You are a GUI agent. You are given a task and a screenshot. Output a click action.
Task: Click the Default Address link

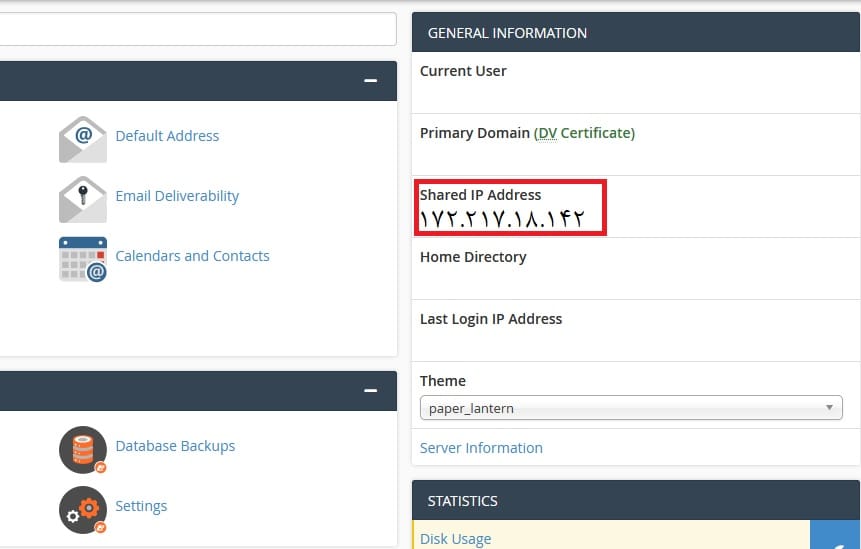pos(167,136)
